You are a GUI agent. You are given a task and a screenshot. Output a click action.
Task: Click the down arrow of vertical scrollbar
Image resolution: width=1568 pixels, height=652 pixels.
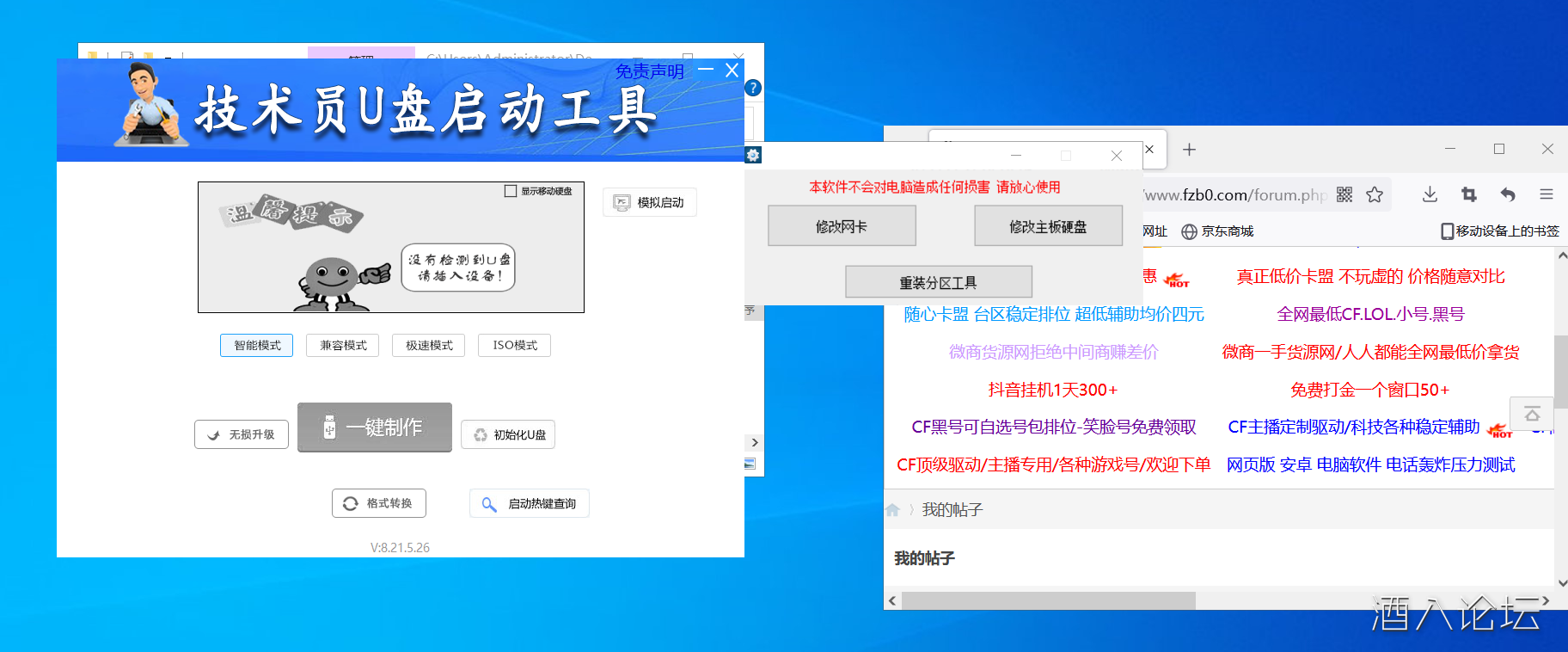click(x=1561, y=582)
